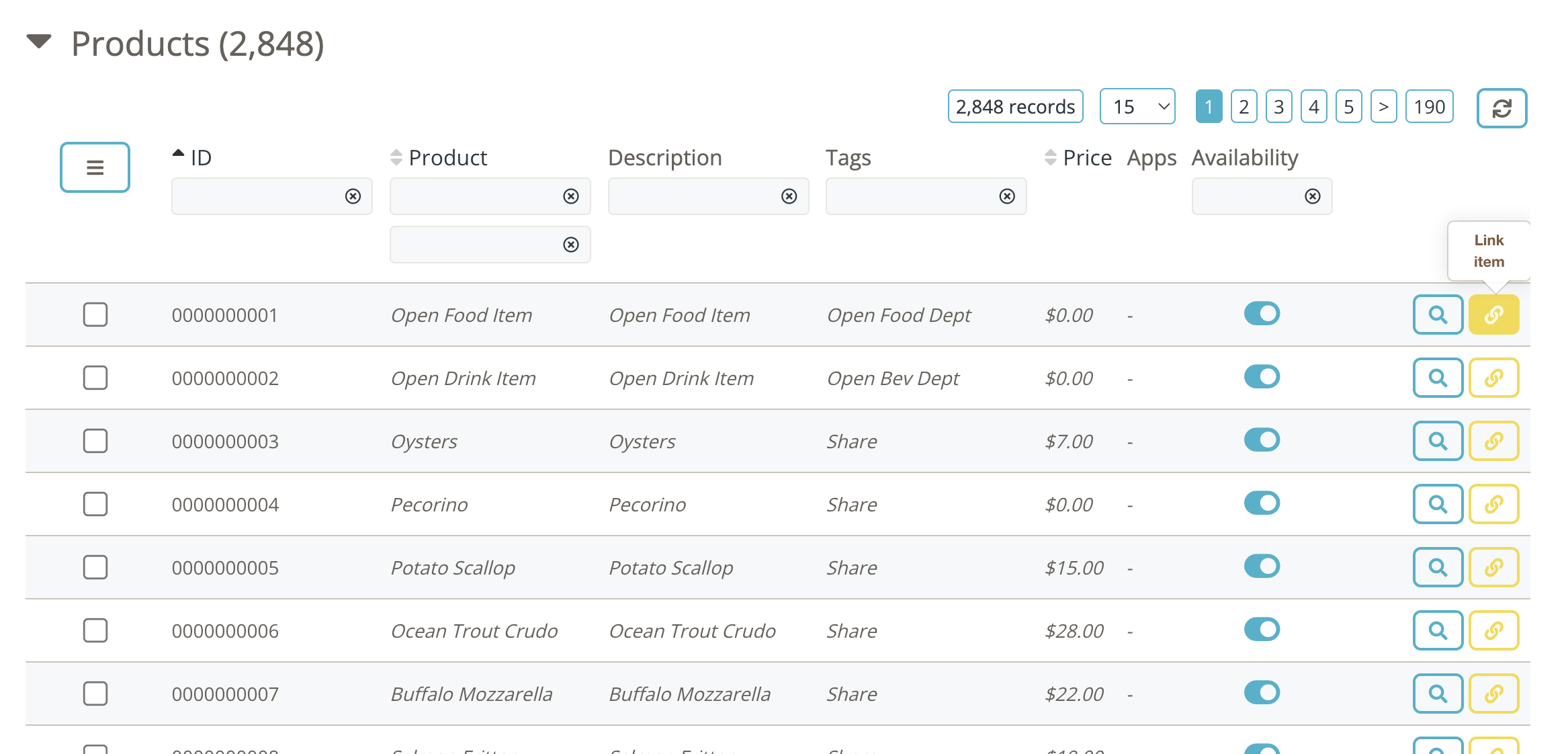Select checkbox for product 0000000002
The height and width of the screenshot is (754, 1568).
(x=95, y=378)
